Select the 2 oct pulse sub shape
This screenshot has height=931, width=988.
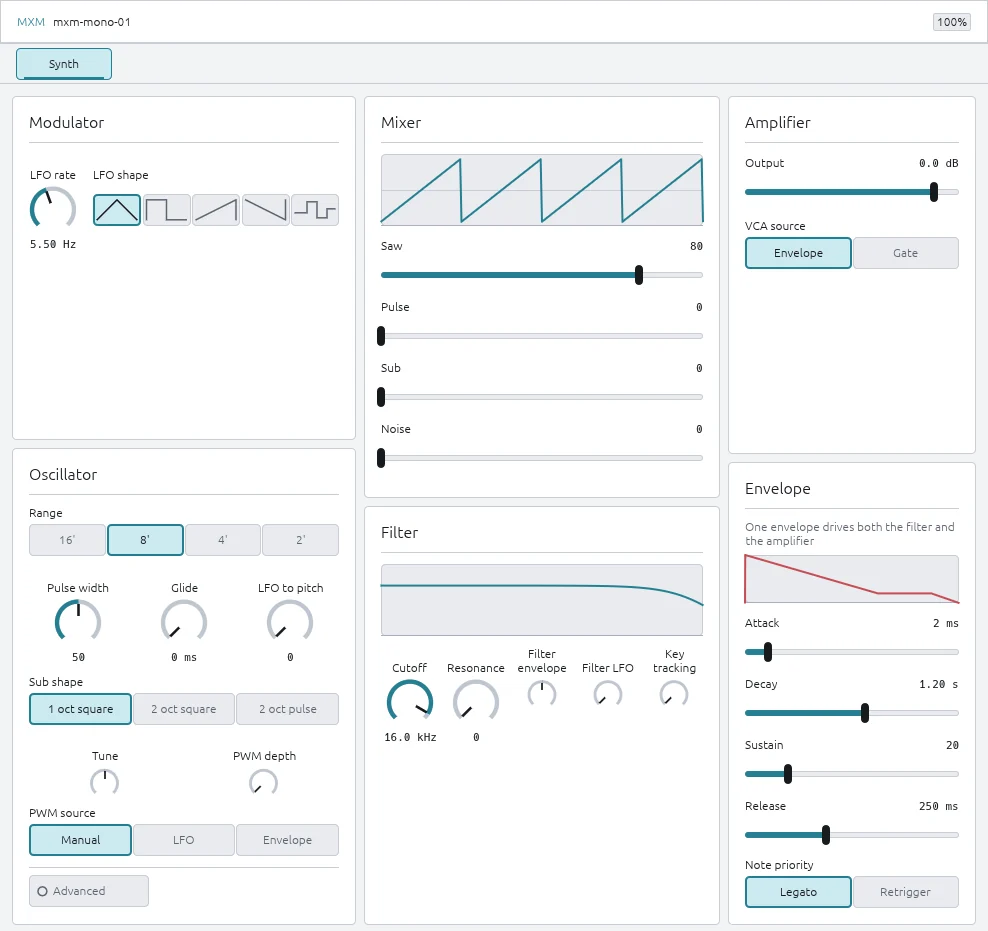(x=287, y=709)
